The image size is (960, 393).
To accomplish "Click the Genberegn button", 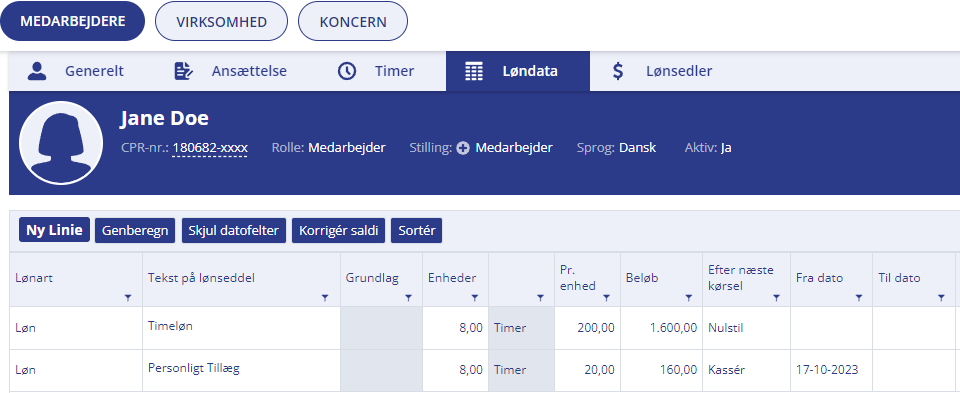I will (x=135, y=231).
